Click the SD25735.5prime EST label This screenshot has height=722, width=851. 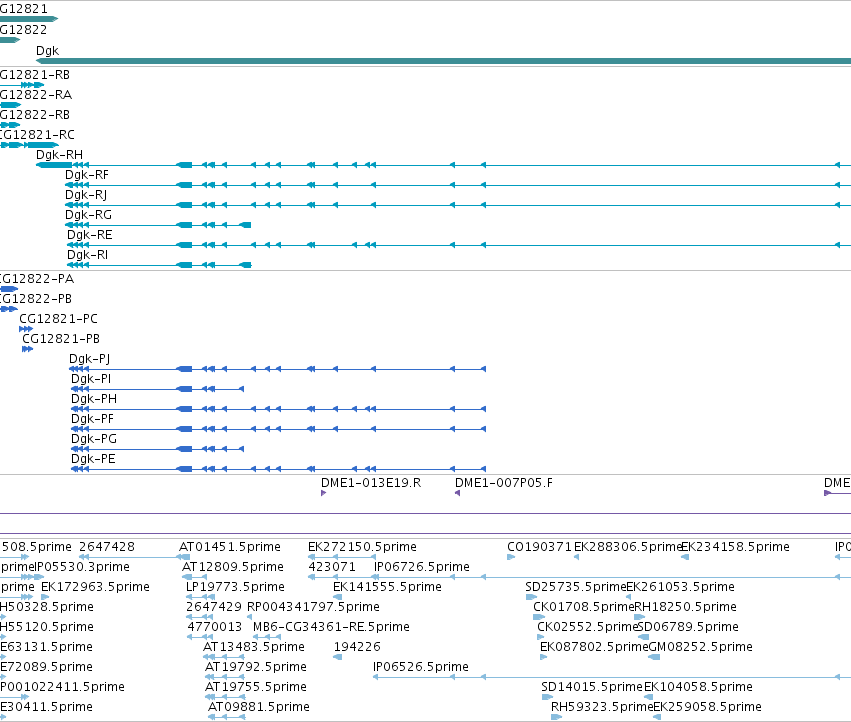[x=575, y=587]
